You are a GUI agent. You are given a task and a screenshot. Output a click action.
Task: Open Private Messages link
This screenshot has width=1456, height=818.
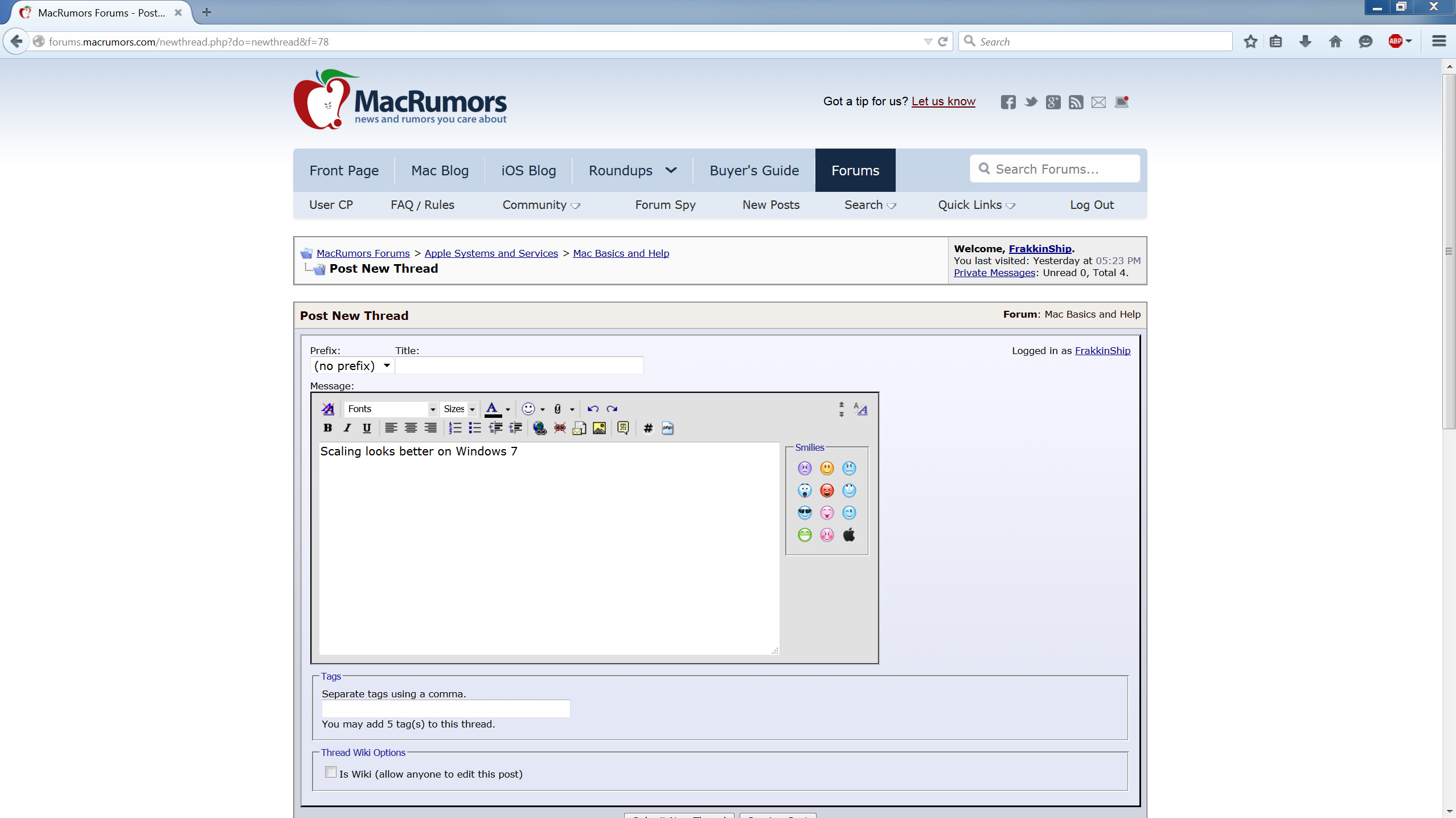click(994, 273)
